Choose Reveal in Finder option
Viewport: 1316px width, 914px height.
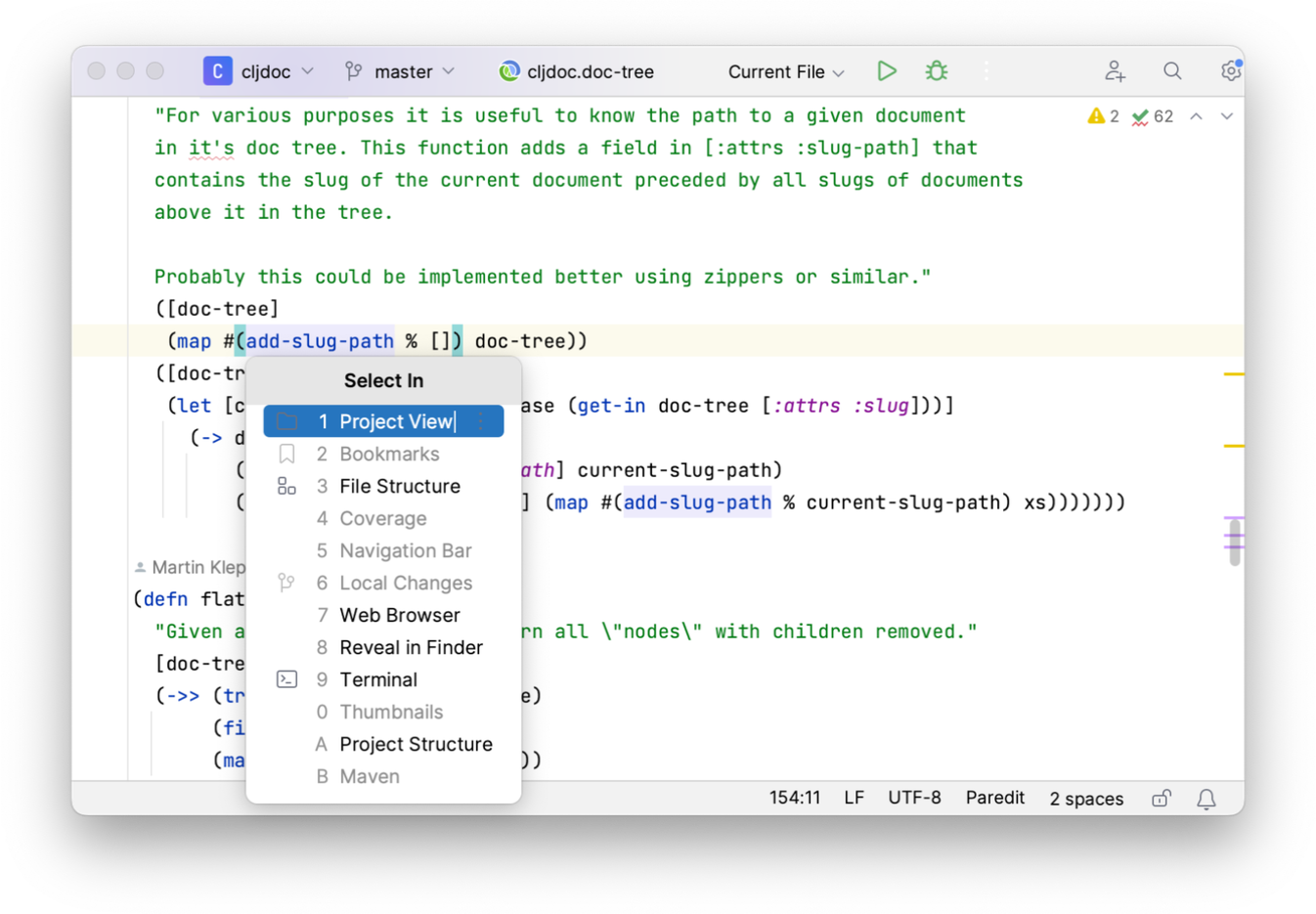tap(383, 647)
